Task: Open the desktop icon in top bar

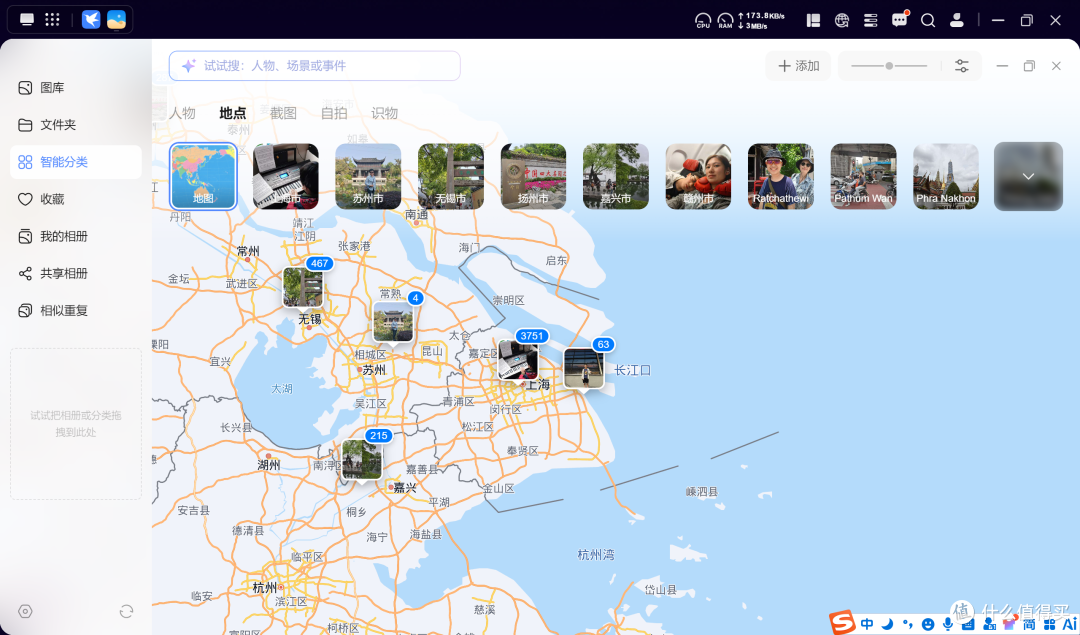Action: pos(27,19)
